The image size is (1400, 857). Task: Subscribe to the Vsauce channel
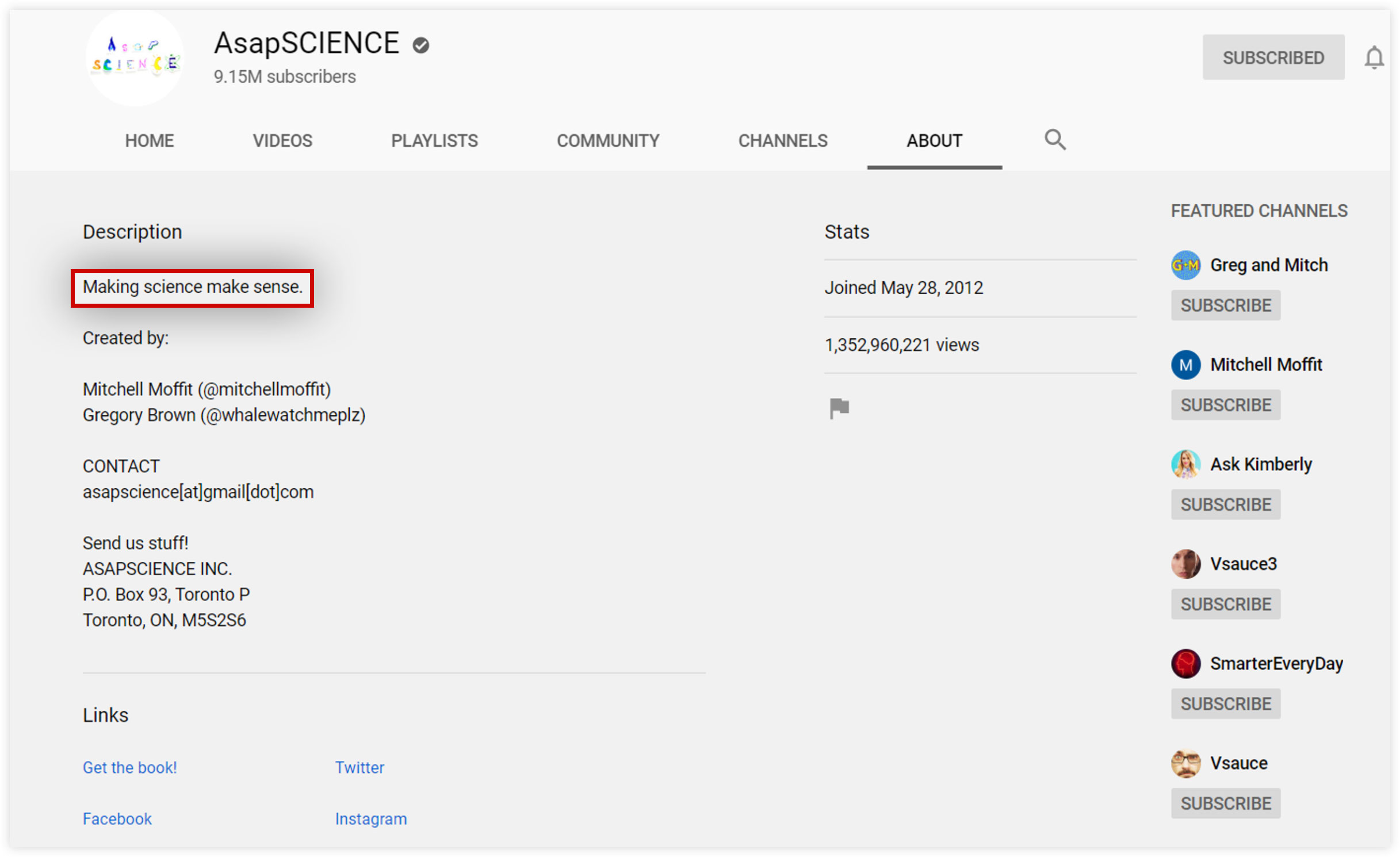click(1225, 803)
